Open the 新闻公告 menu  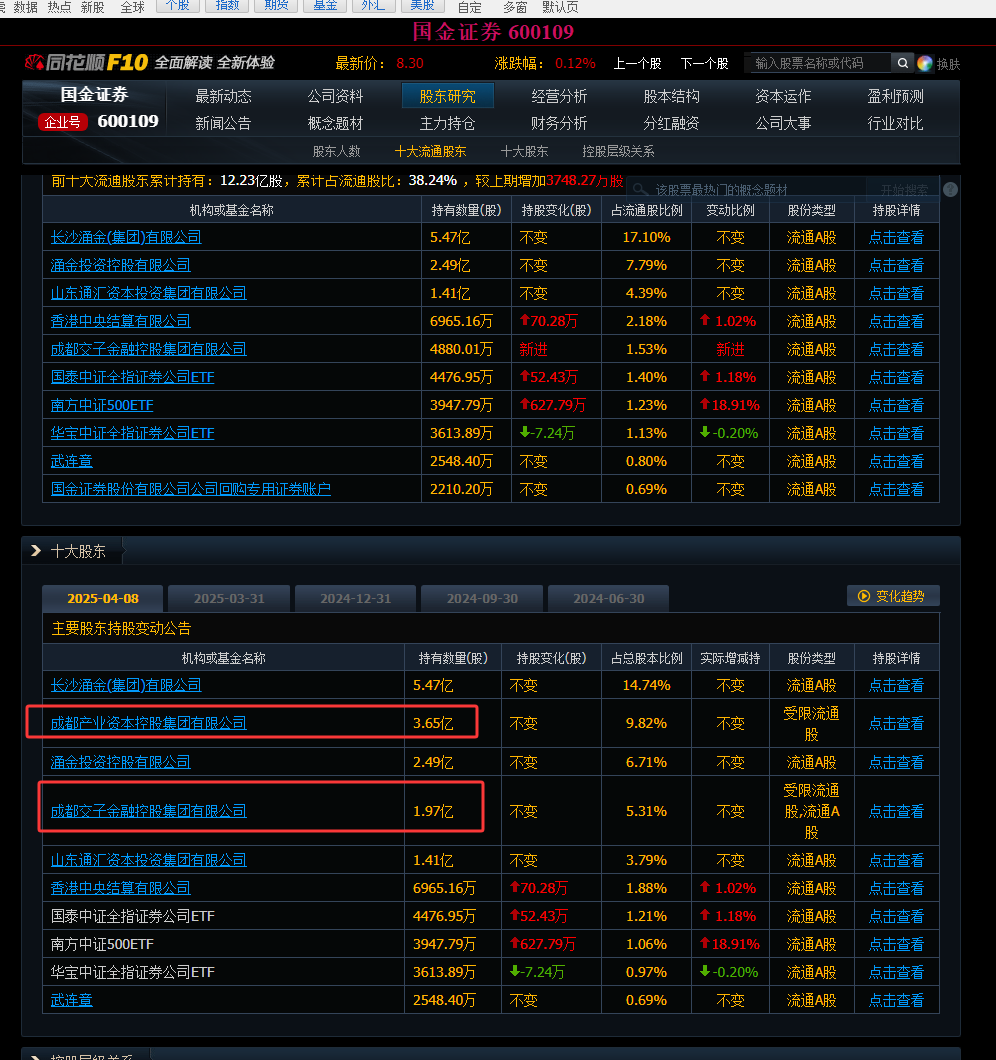click(x=223, y=124)
